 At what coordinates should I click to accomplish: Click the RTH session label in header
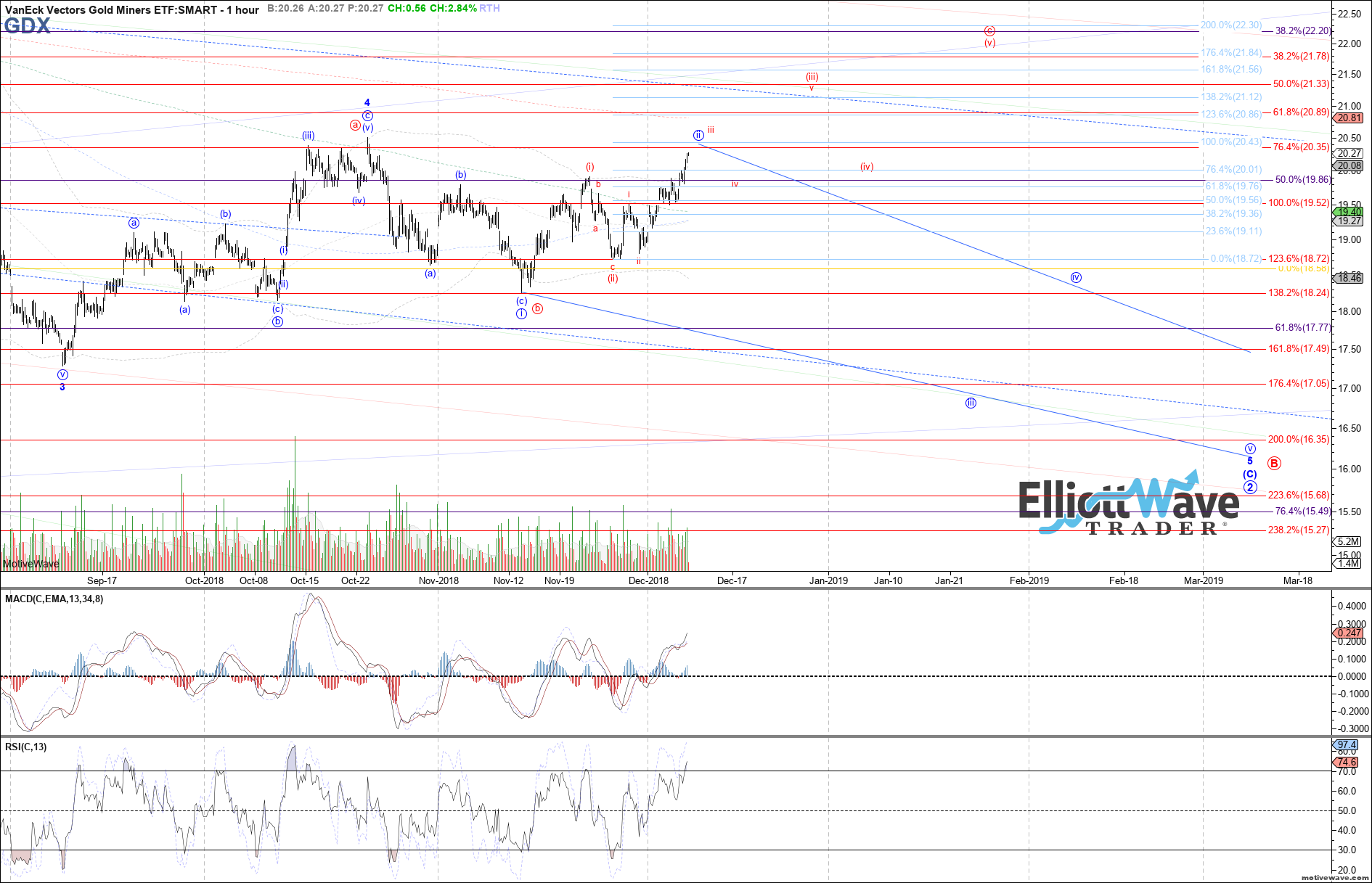tap(489, 8)
